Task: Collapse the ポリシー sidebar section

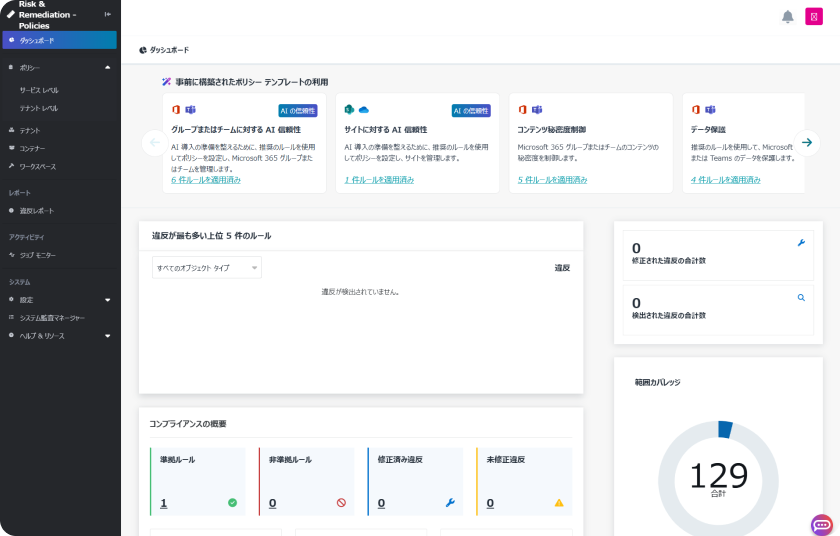Action: click(59, 68)
